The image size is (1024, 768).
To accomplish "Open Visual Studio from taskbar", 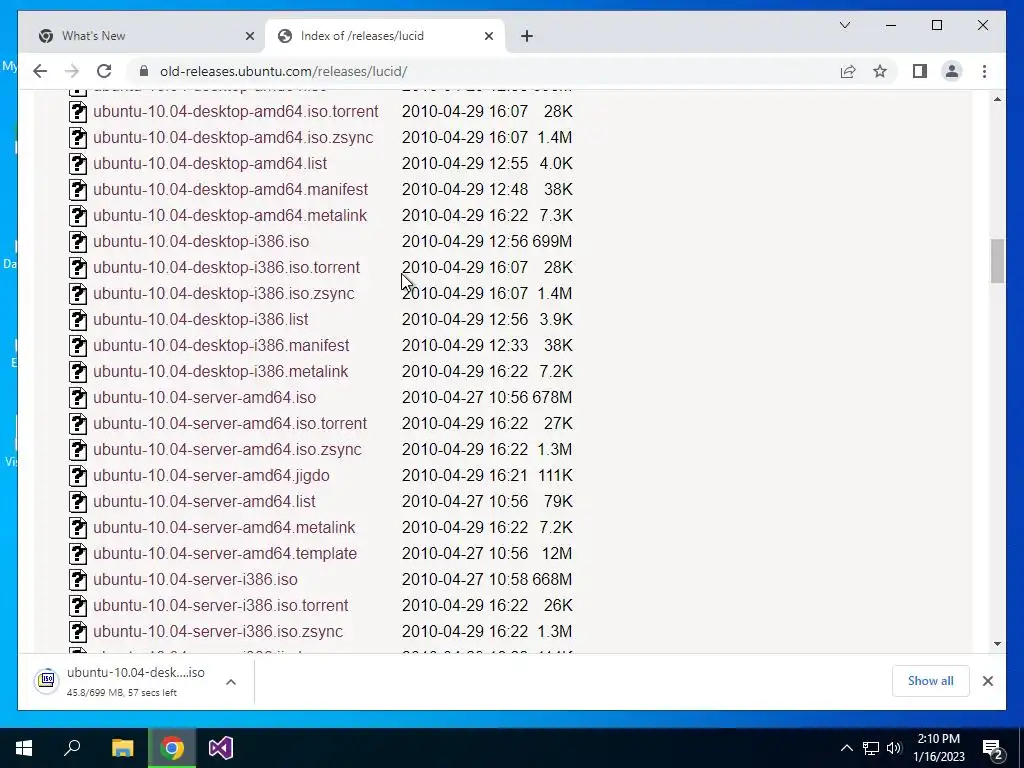I will pos(221,748).
